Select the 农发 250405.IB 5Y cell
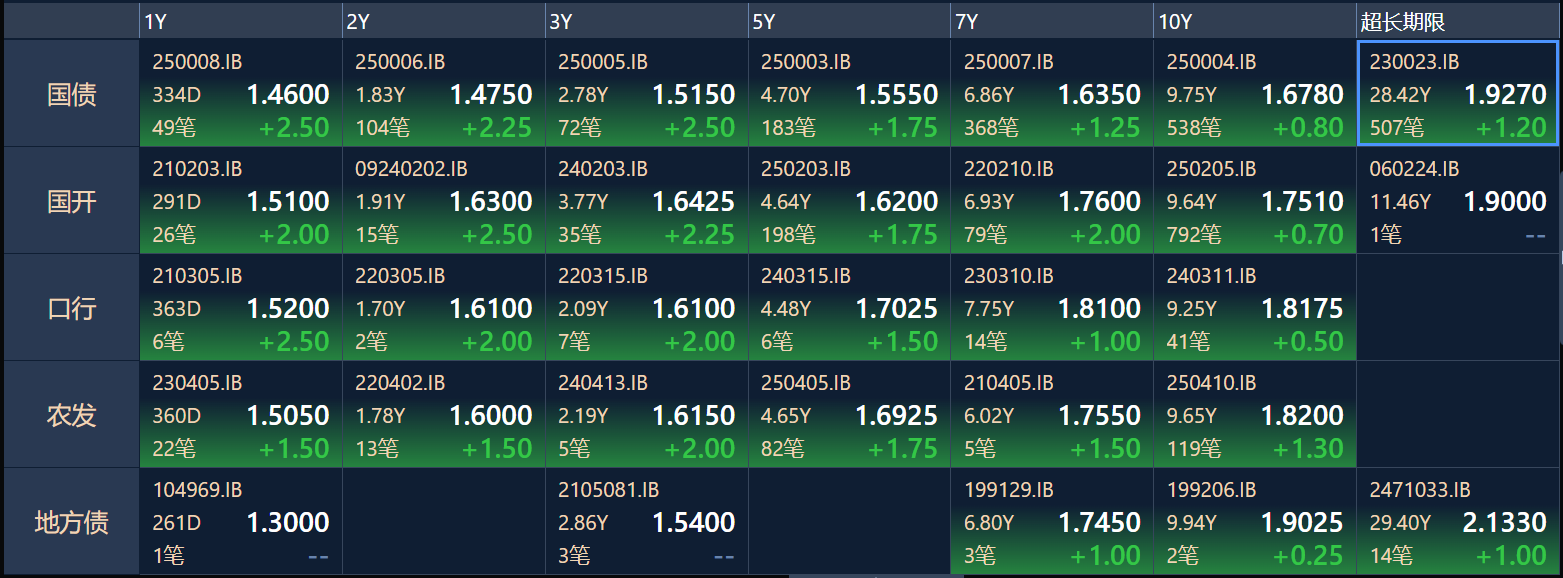Screen dimensions: 1563x578 849,414
